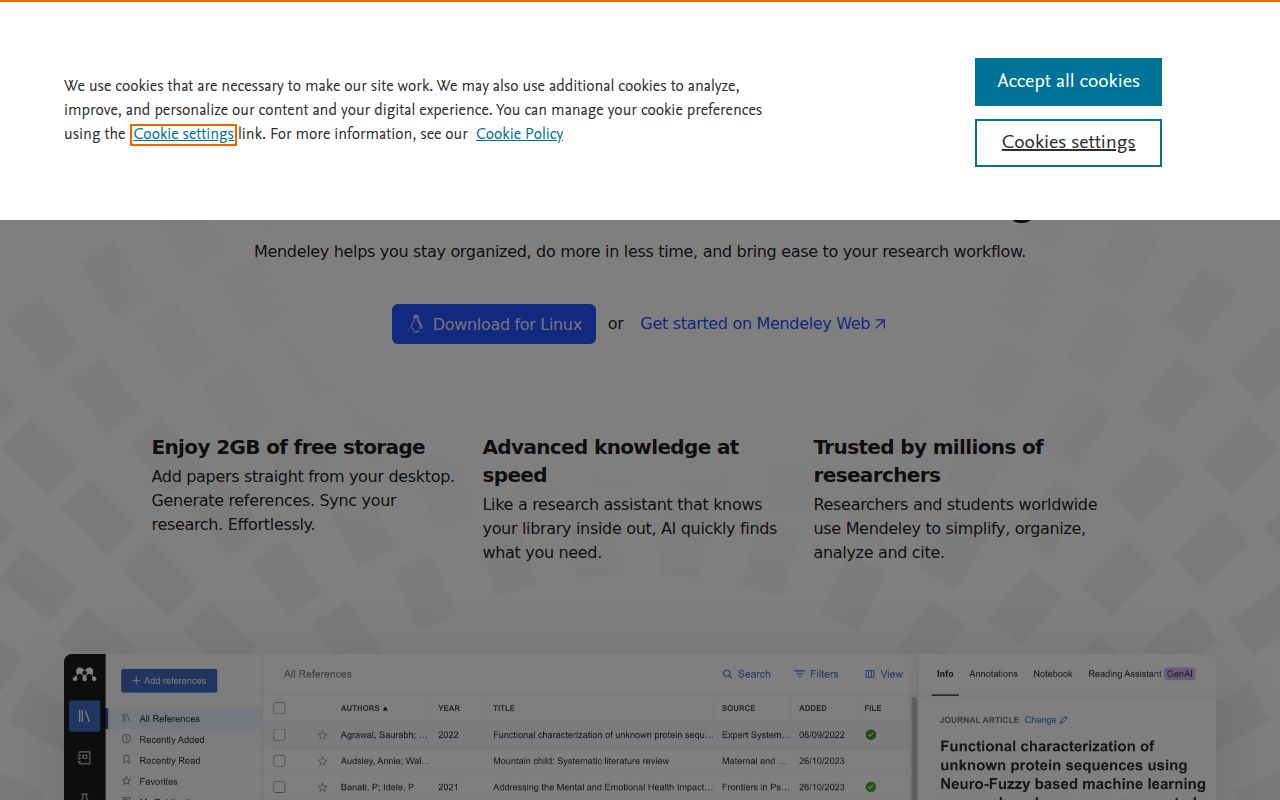
Task: Click the star icon beside Favorites
Action: click(127, 781)
